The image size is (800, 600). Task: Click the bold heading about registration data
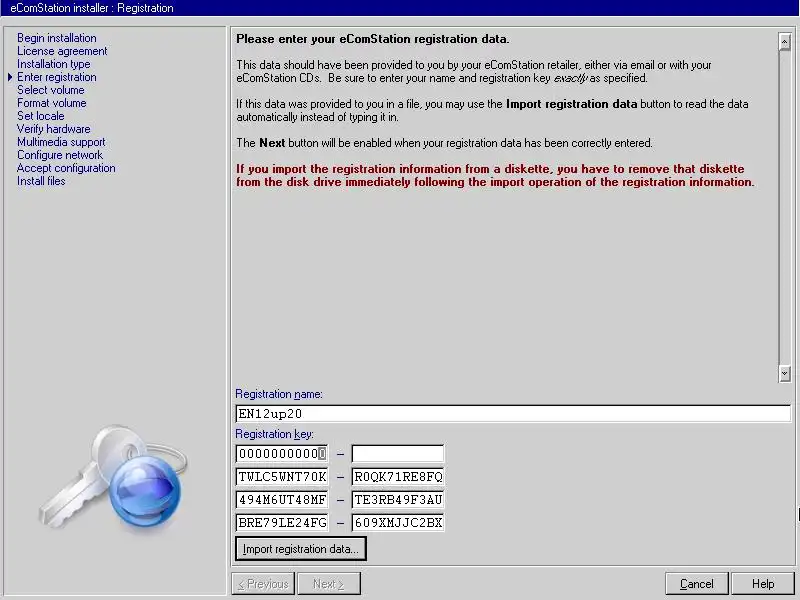click(x=372, y=39)
